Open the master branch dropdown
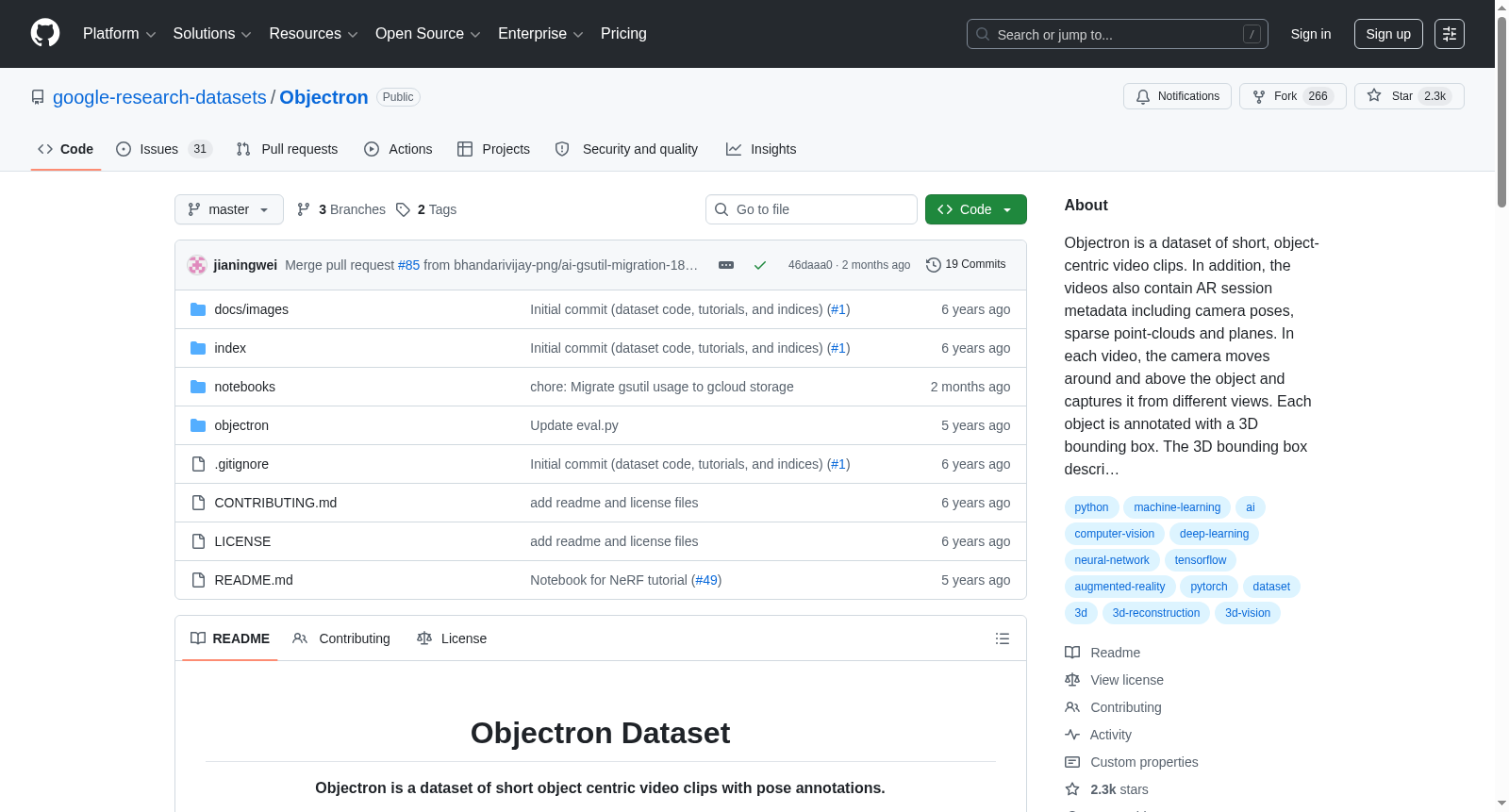The width and height of the screenshot is (1509, 812). click(229, 209)
